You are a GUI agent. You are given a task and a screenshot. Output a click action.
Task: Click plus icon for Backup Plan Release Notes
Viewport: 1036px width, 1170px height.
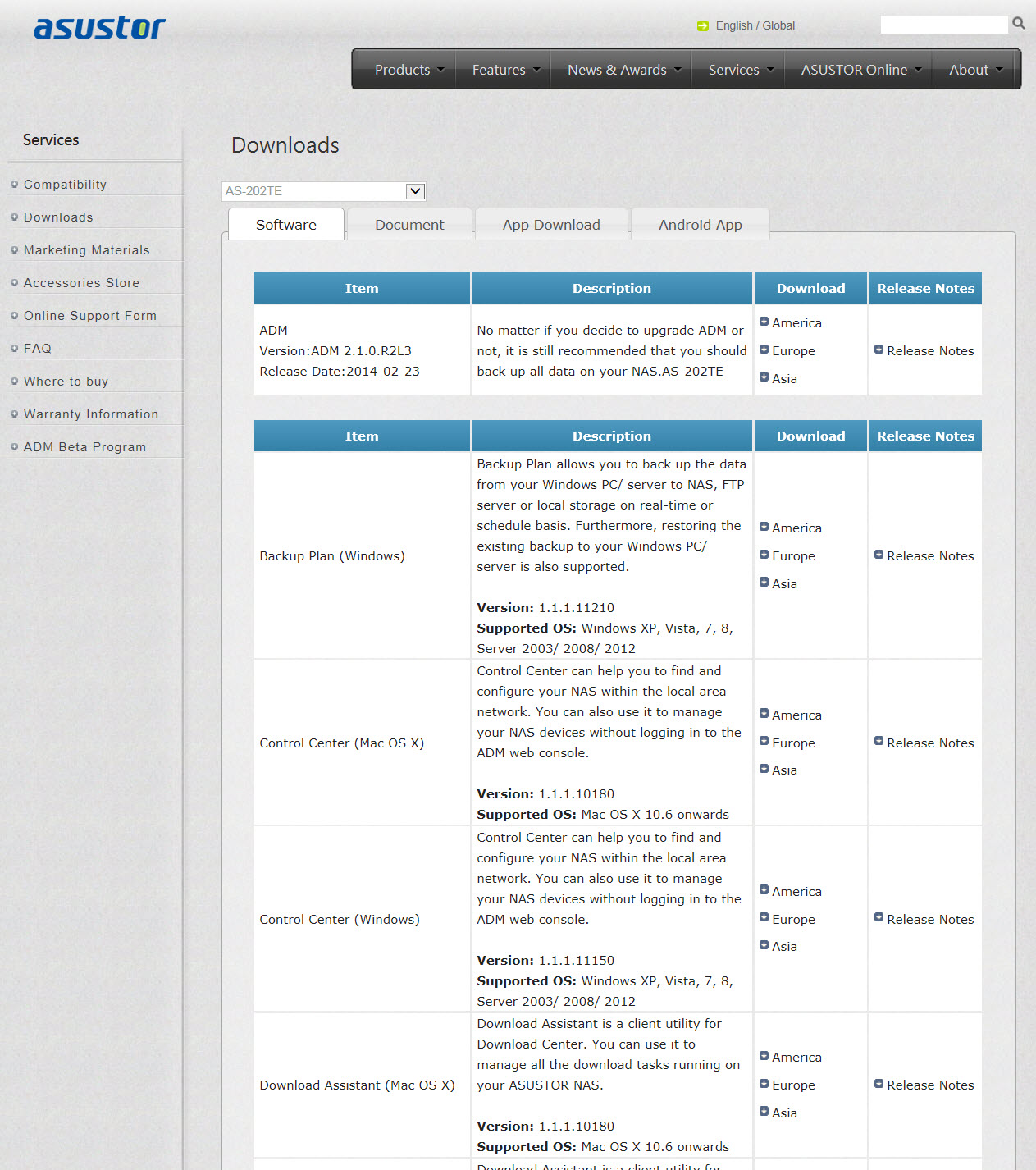point(879,555)
